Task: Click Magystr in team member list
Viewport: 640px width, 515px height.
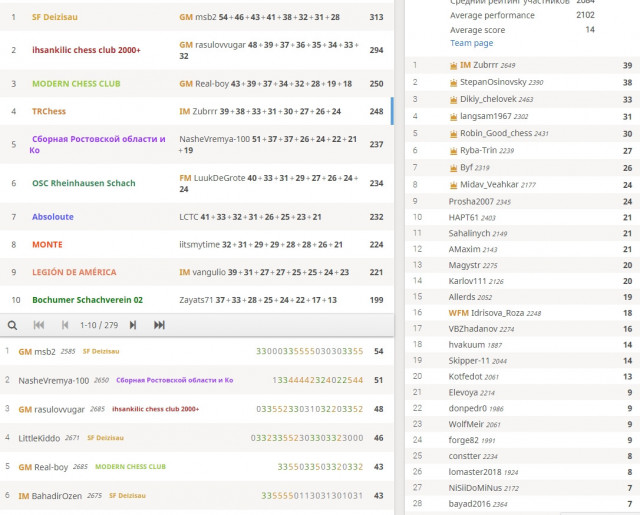Action: 464,265
